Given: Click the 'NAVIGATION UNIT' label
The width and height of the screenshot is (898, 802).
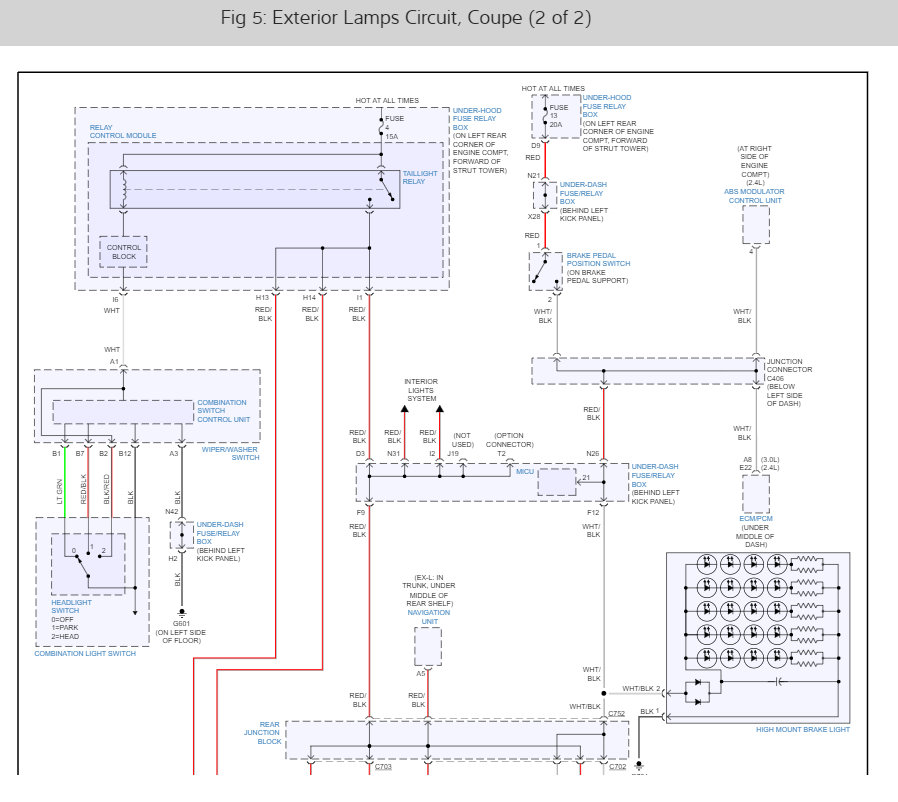Looking at the screenshot, I should coord(429,617).
